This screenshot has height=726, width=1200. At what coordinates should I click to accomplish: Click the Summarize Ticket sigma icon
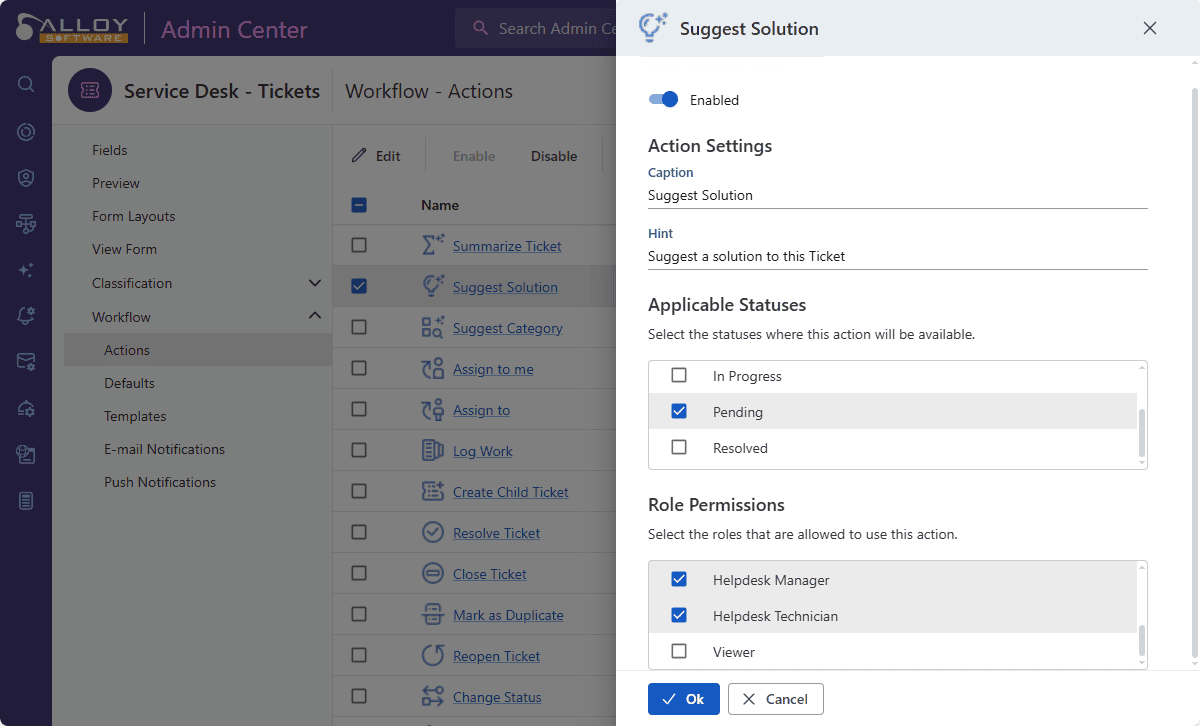click(x=432, y=246)
